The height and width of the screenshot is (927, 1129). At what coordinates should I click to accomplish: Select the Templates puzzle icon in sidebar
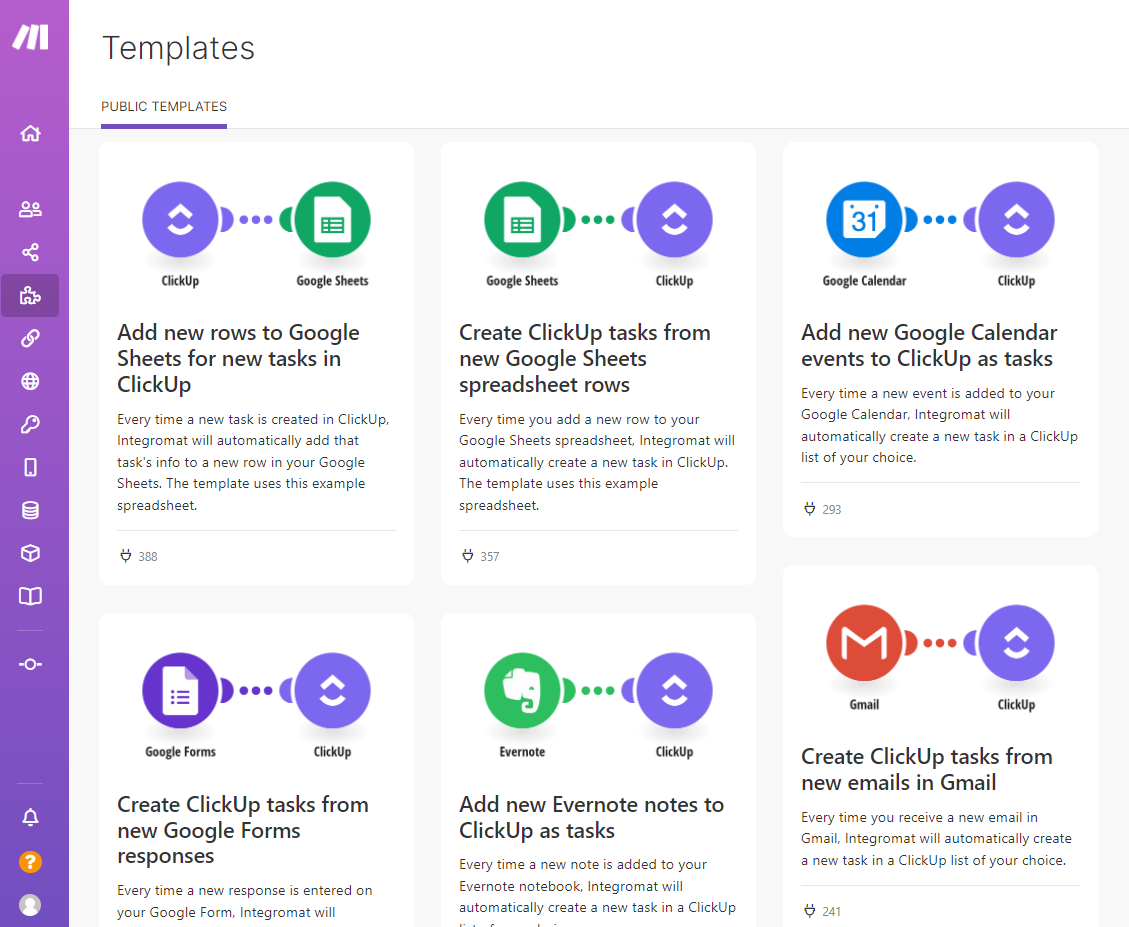coord(30,295)
